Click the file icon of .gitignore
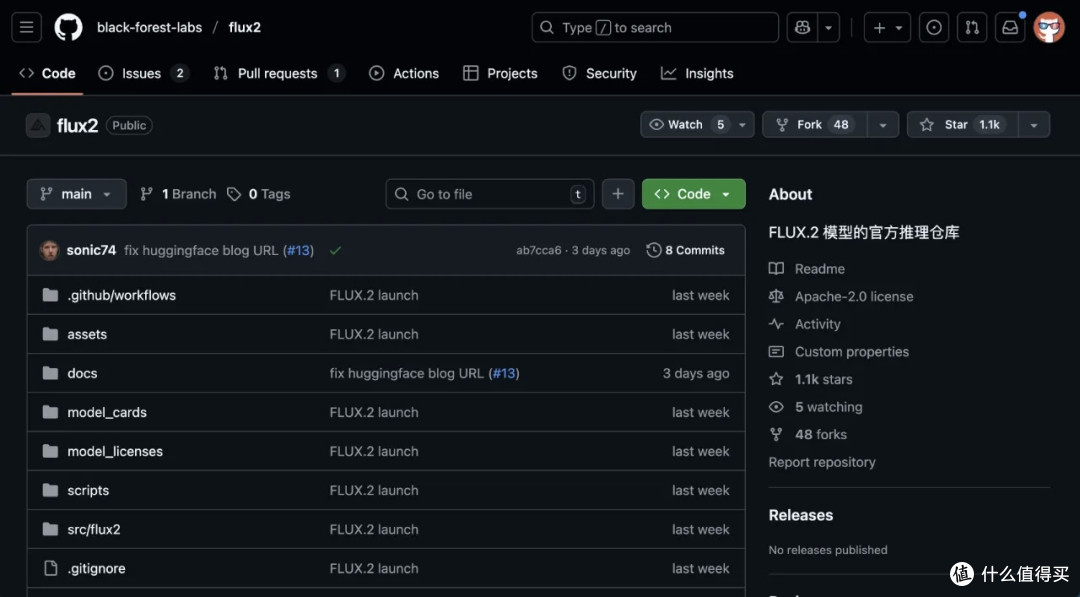This screenshot has height=597, width=1080. (x=50, y=569)
